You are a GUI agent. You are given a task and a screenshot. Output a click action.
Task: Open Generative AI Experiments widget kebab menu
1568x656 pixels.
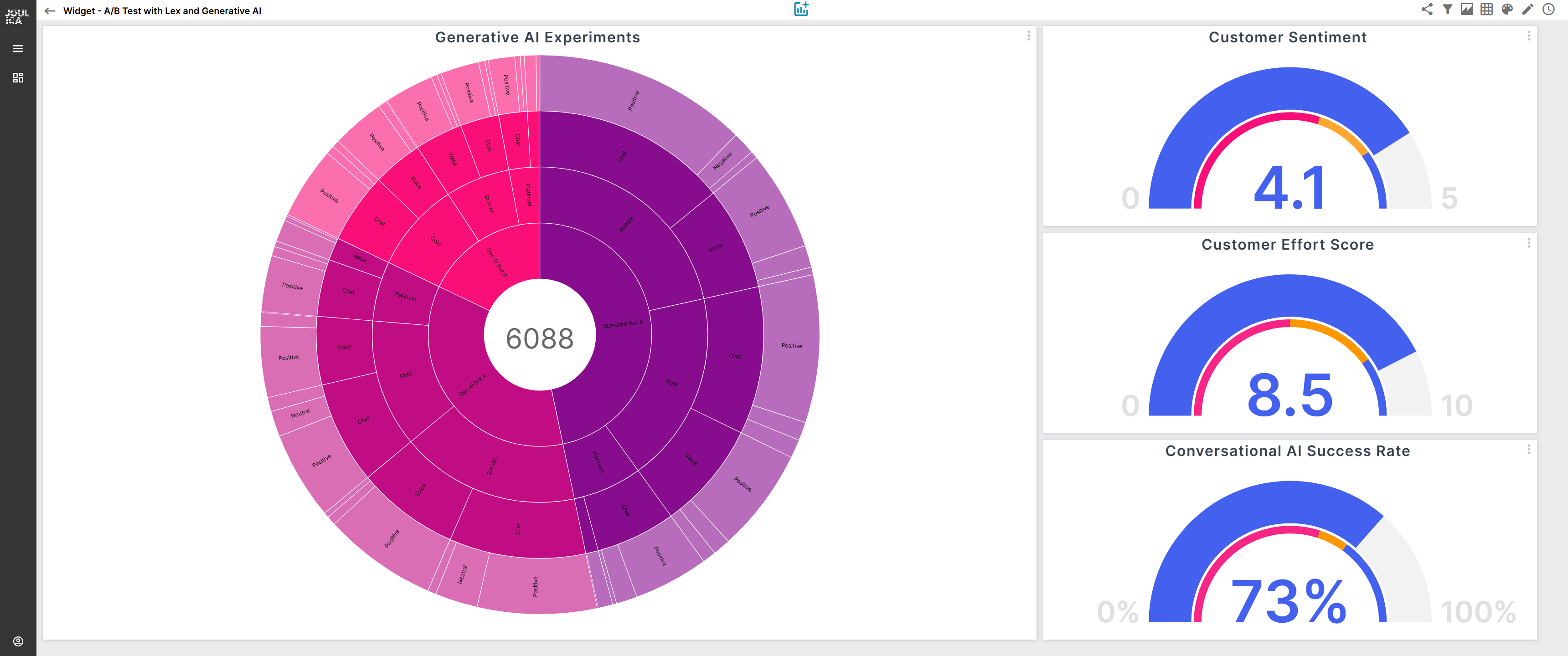pos(1029,36)
